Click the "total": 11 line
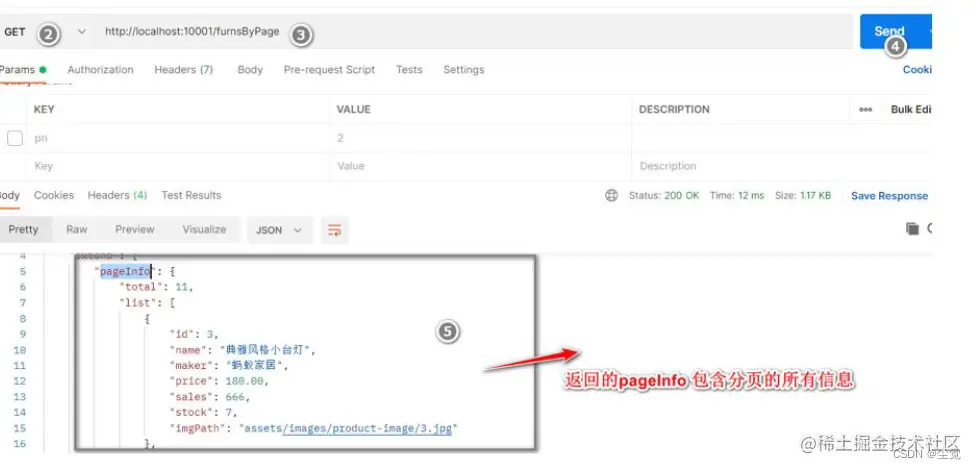This screenshot has width=976, height=469. (x=156, y=287)
